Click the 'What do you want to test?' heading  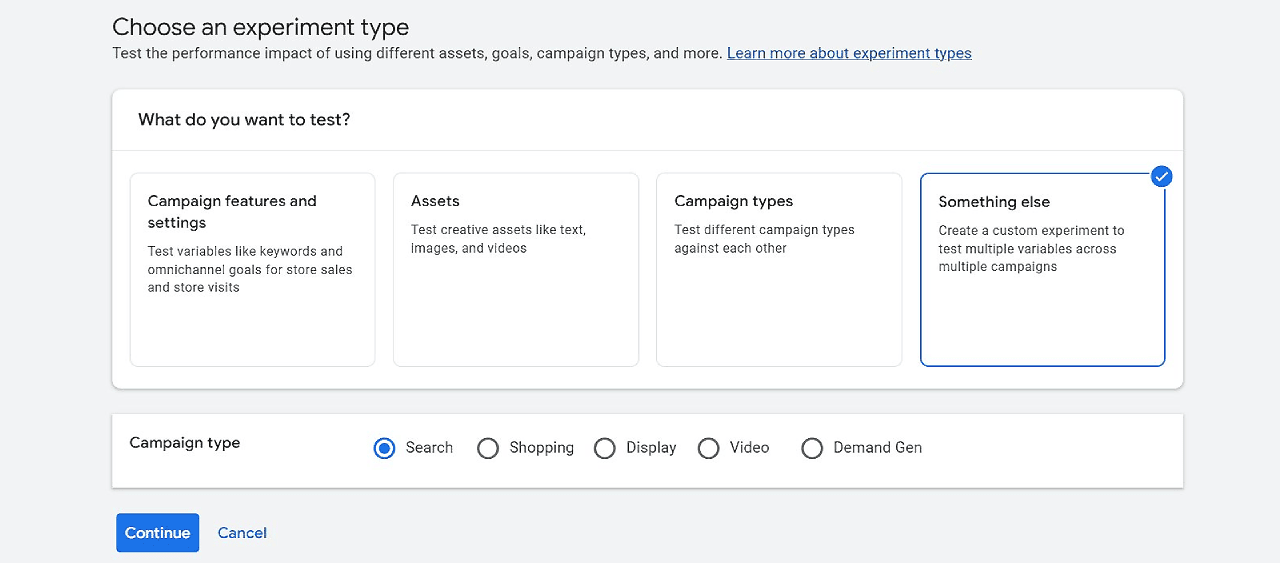point(244,120)
